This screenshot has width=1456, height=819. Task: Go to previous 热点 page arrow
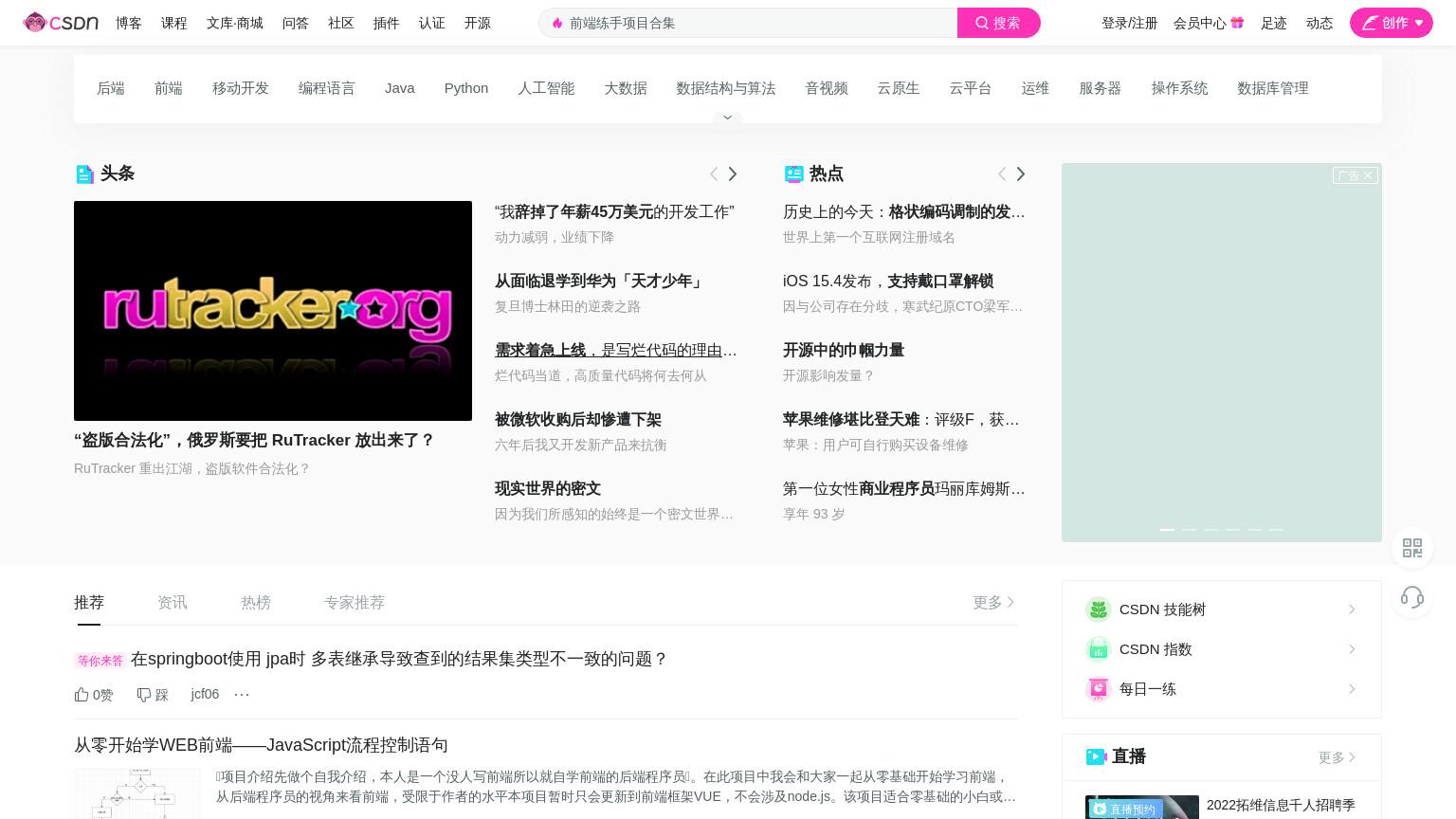point(1002,173)
